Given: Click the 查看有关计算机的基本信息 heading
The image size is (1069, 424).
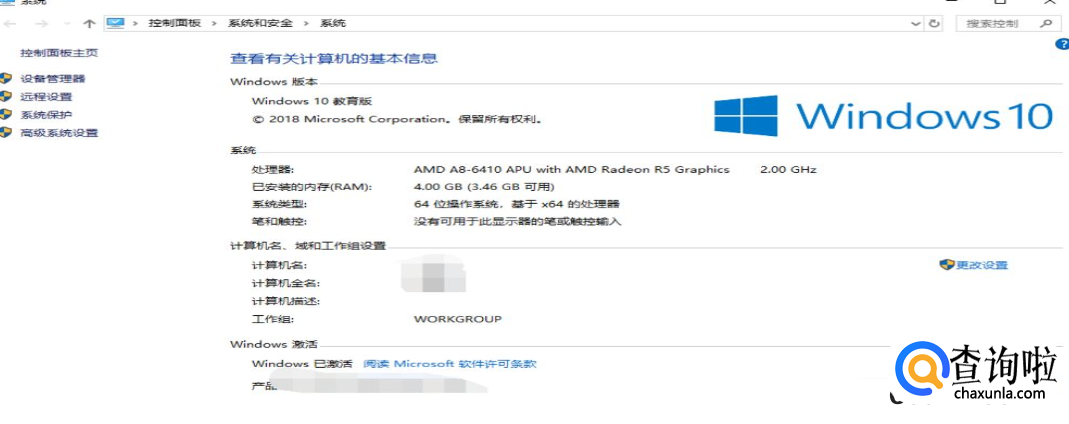Looking at the screenshot, I should coord(334,59).
